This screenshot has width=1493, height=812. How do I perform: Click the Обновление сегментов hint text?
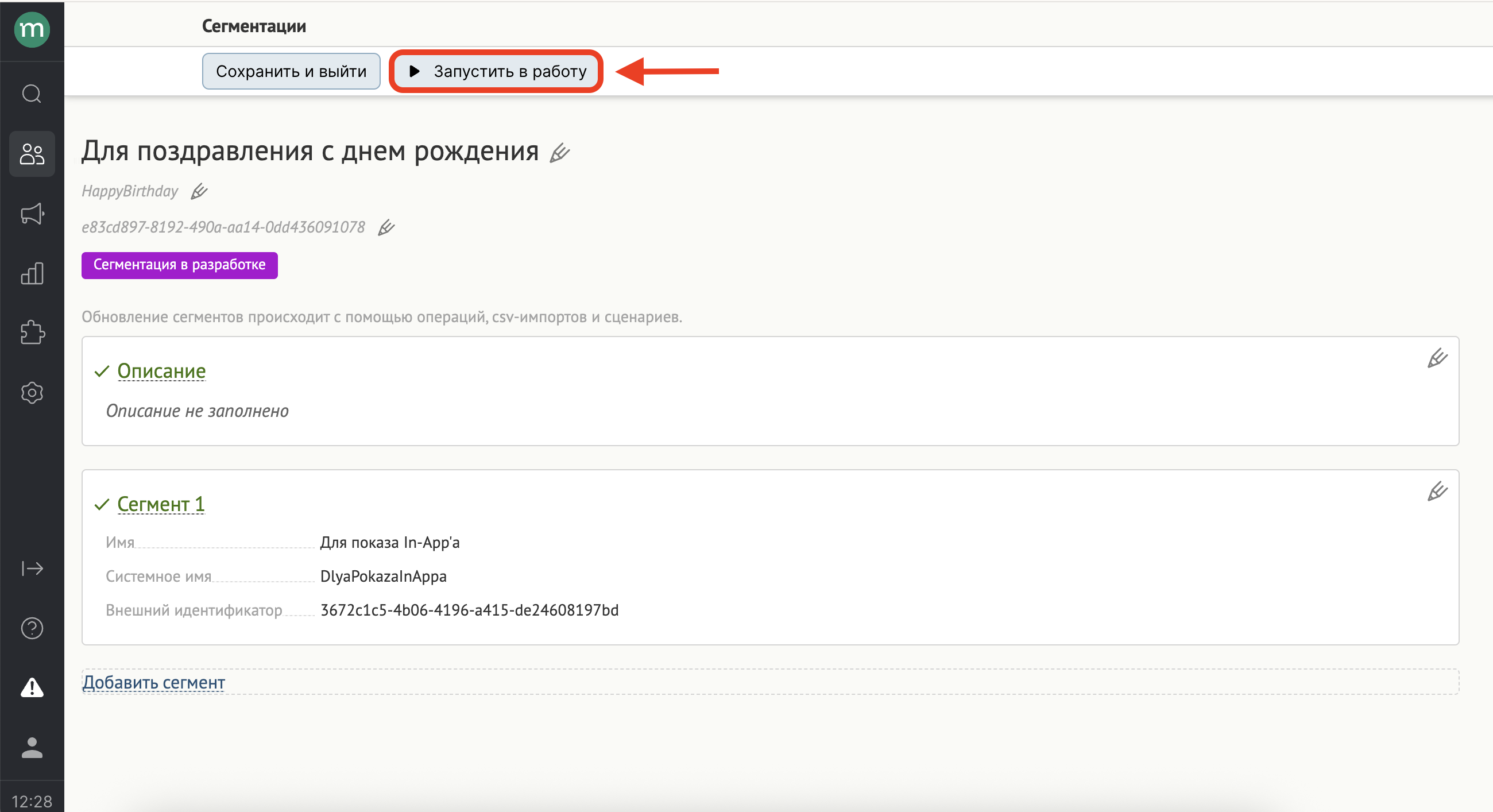click(x=382, y=317)
